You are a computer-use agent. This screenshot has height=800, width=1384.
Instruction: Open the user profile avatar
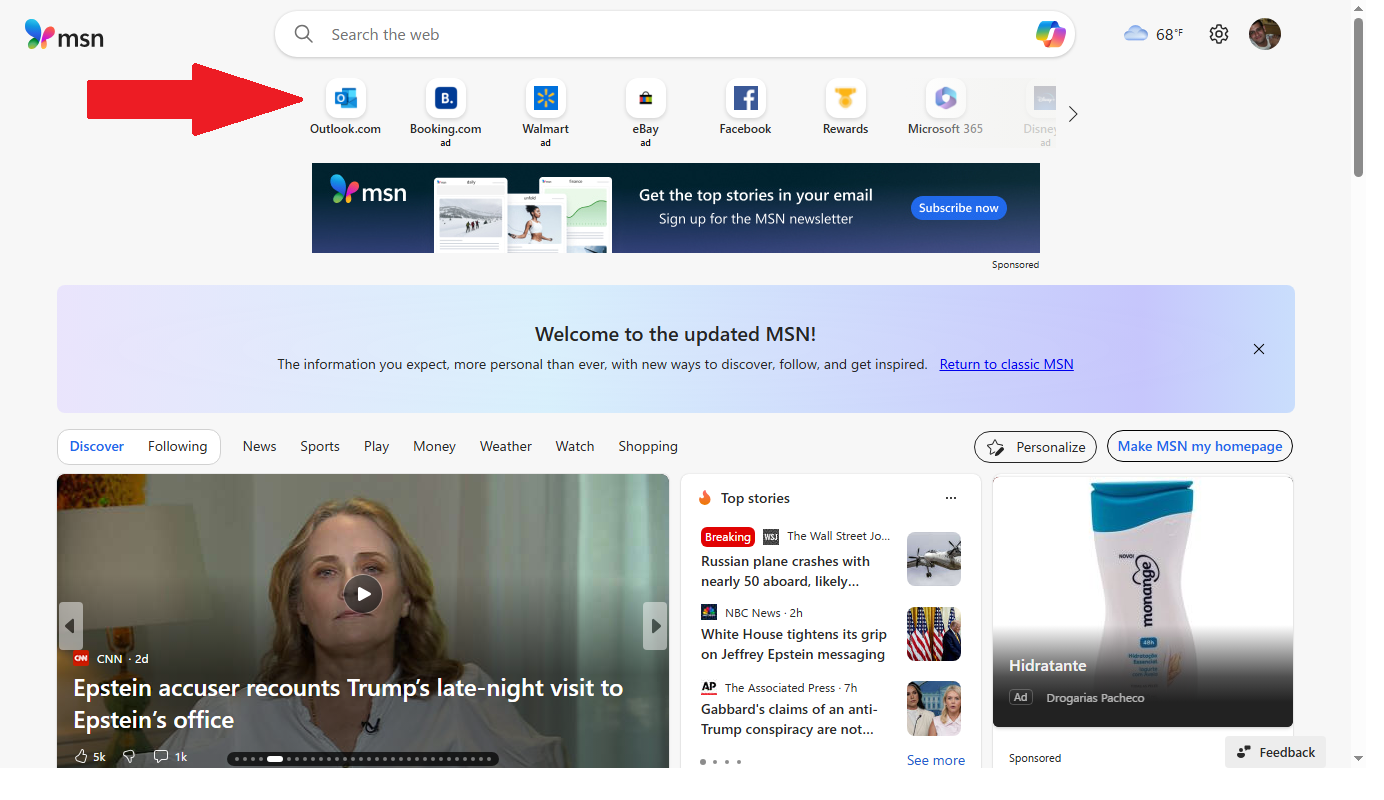[x=1265, y=34]
